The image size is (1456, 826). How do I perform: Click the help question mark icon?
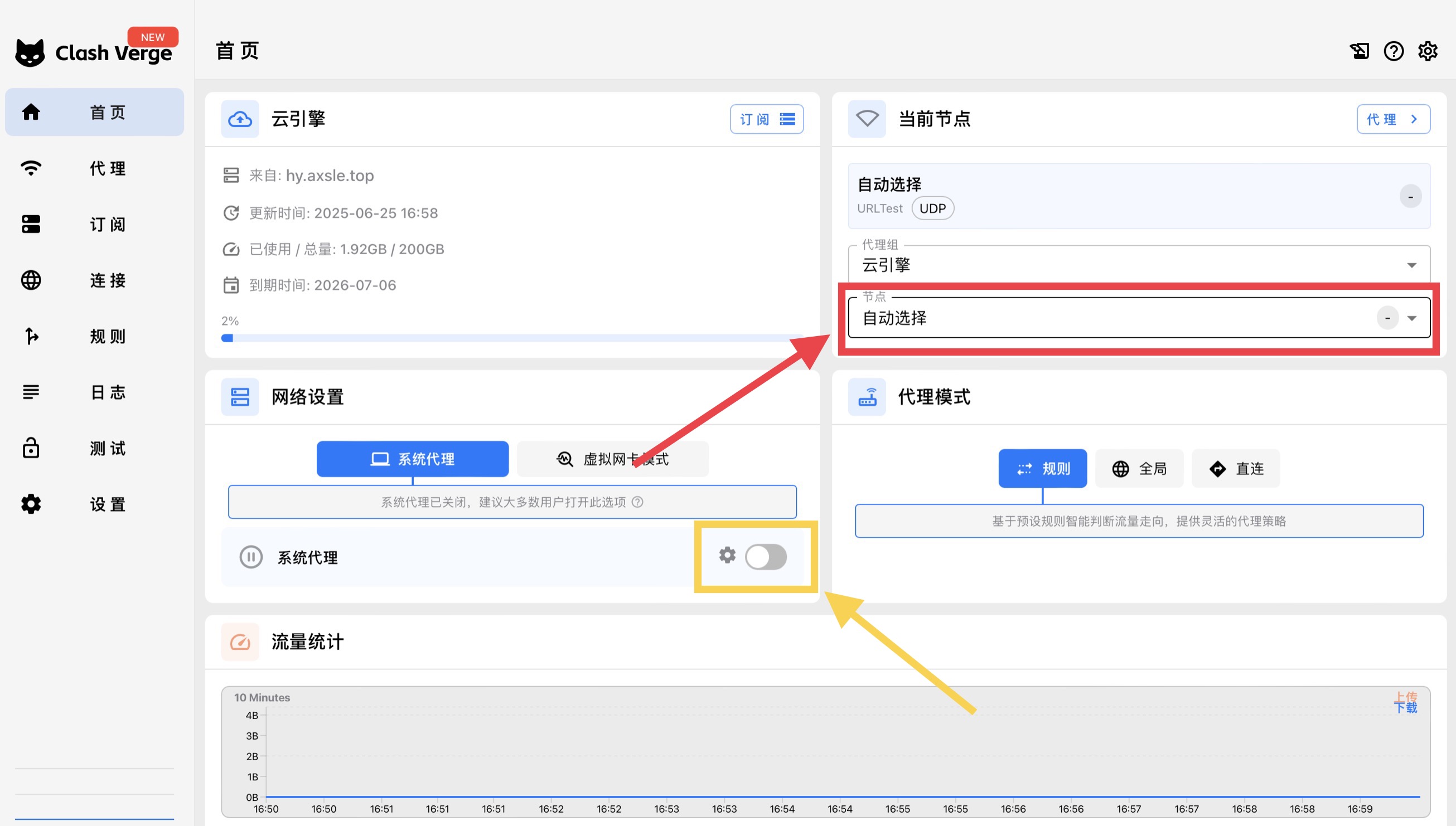pos(1393,51)
